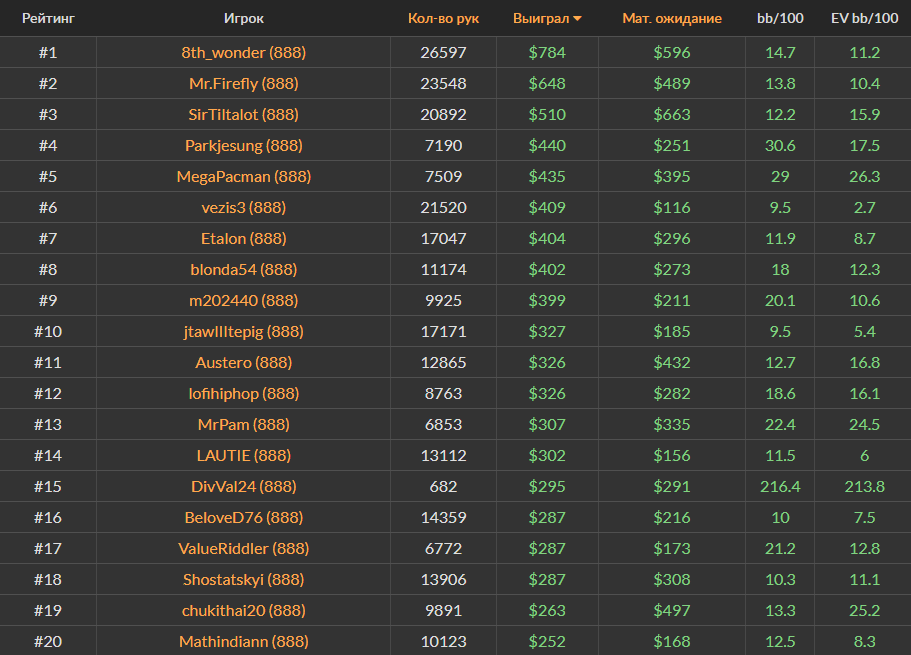Image resolution: width=911 pixels, height=655 pixels.
Task: Click m202440 (888) player name
Action: (244, 301)
